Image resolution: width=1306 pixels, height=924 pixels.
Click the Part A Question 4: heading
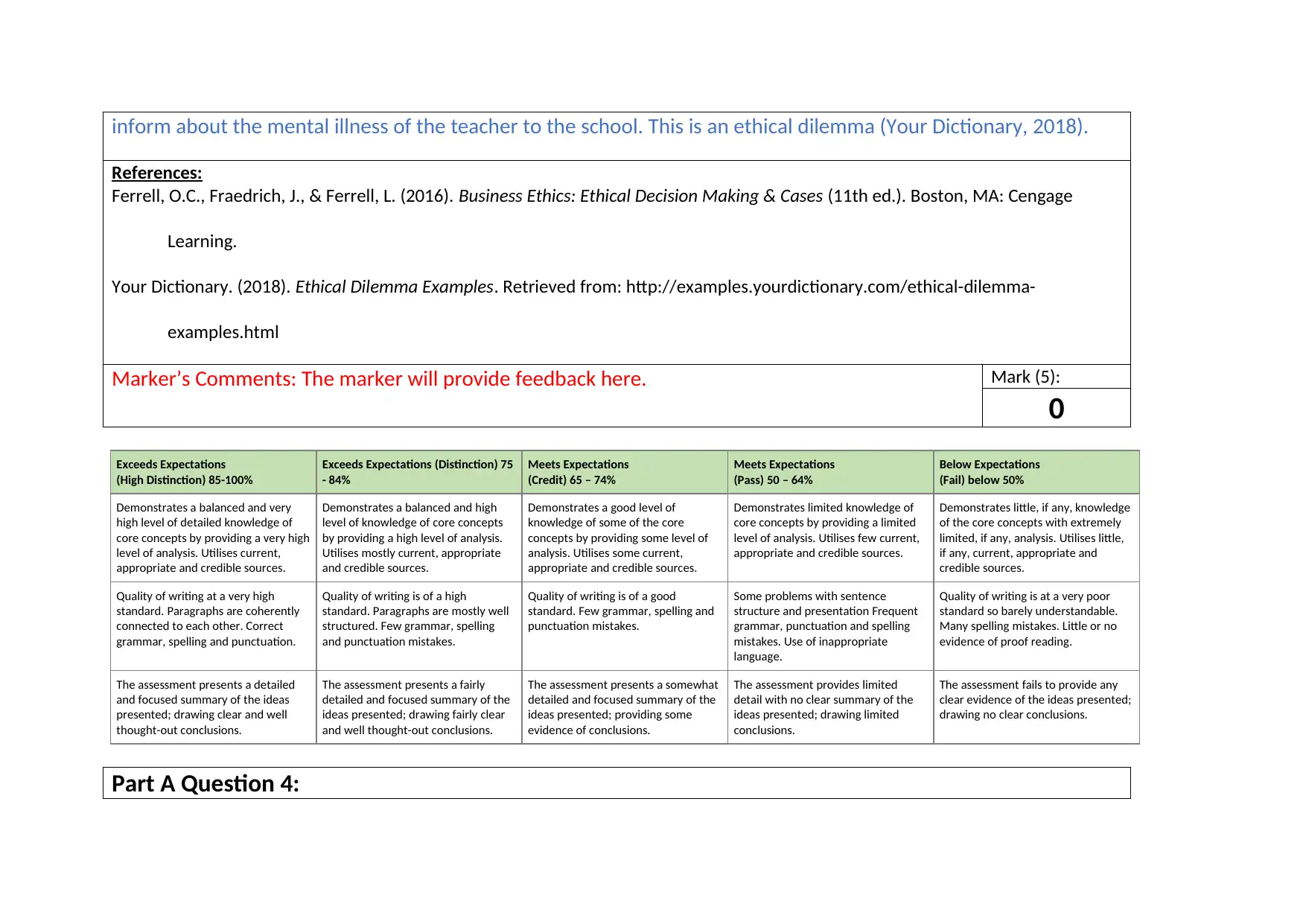pos(205,783)
